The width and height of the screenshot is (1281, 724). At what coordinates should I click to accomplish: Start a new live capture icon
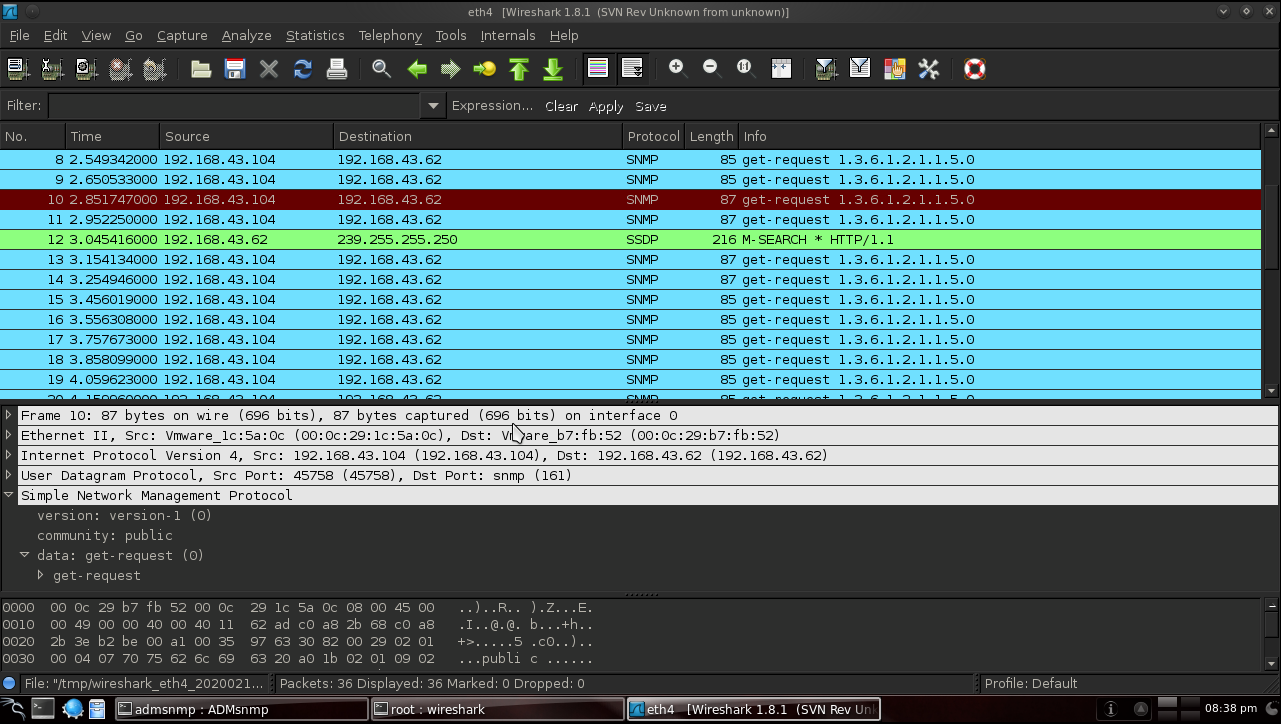(x=86, y=69)
